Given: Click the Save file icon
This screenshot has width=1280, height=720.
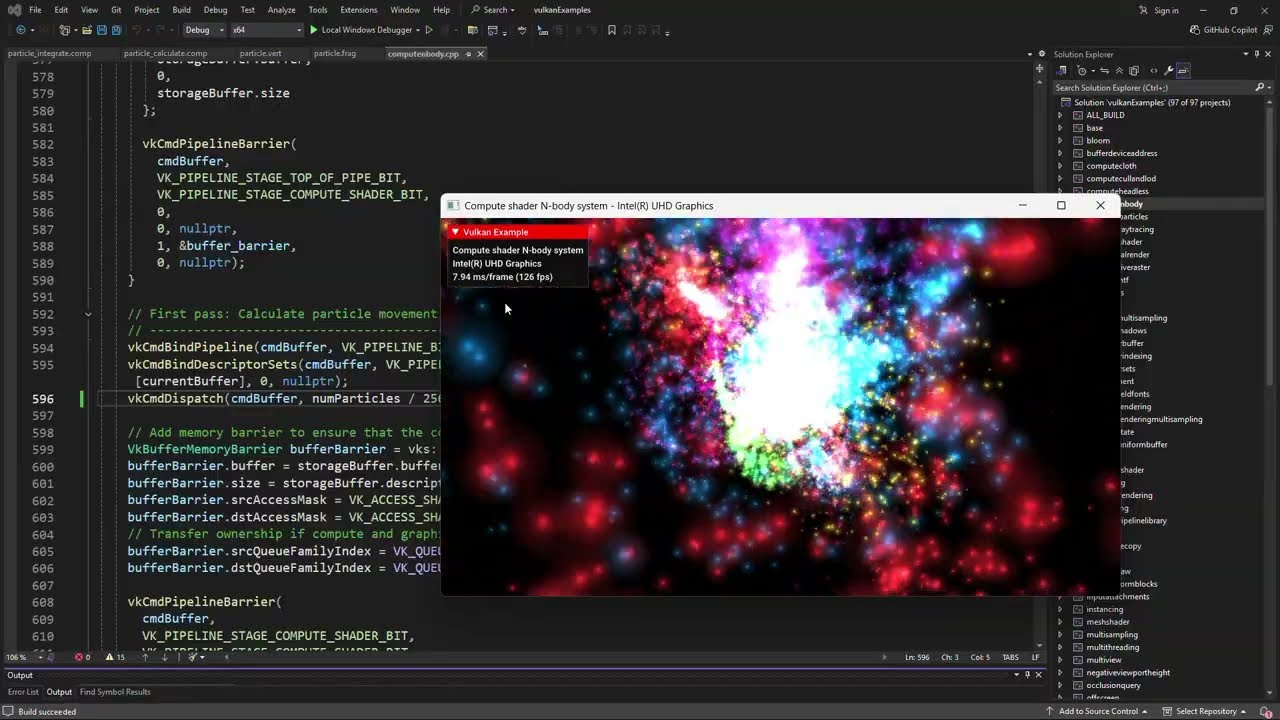Looking at the screenshot, I should click(x=103, y=30).
